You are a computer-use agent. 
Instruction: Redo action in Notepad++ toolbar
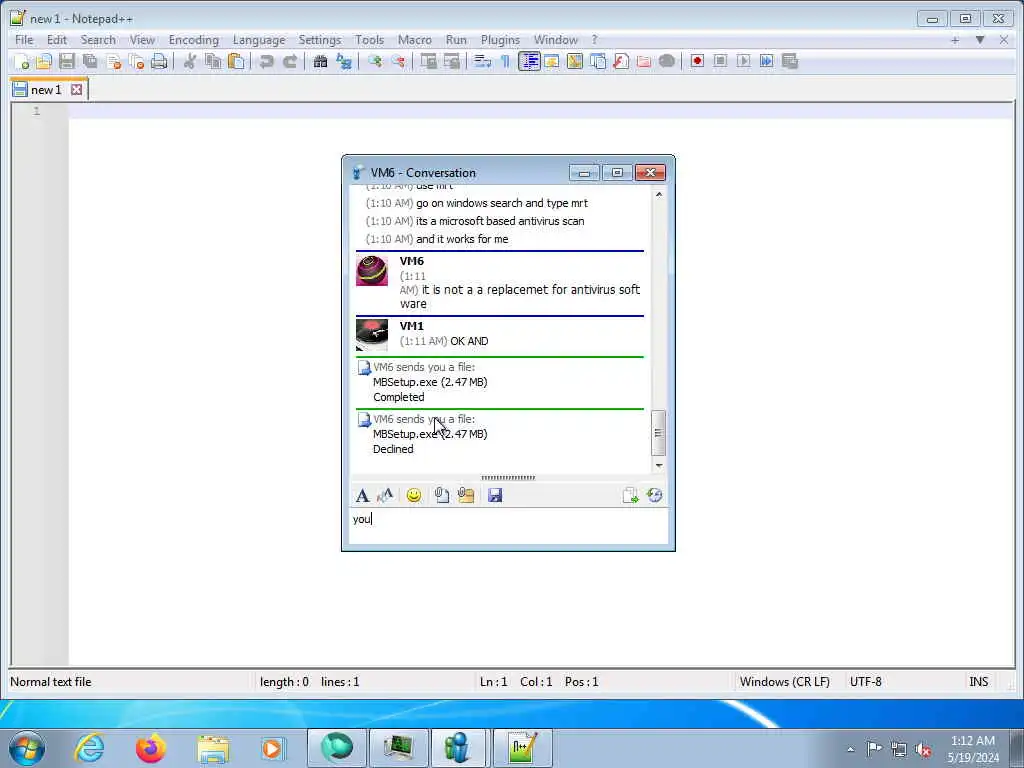[x=290, y=61]
